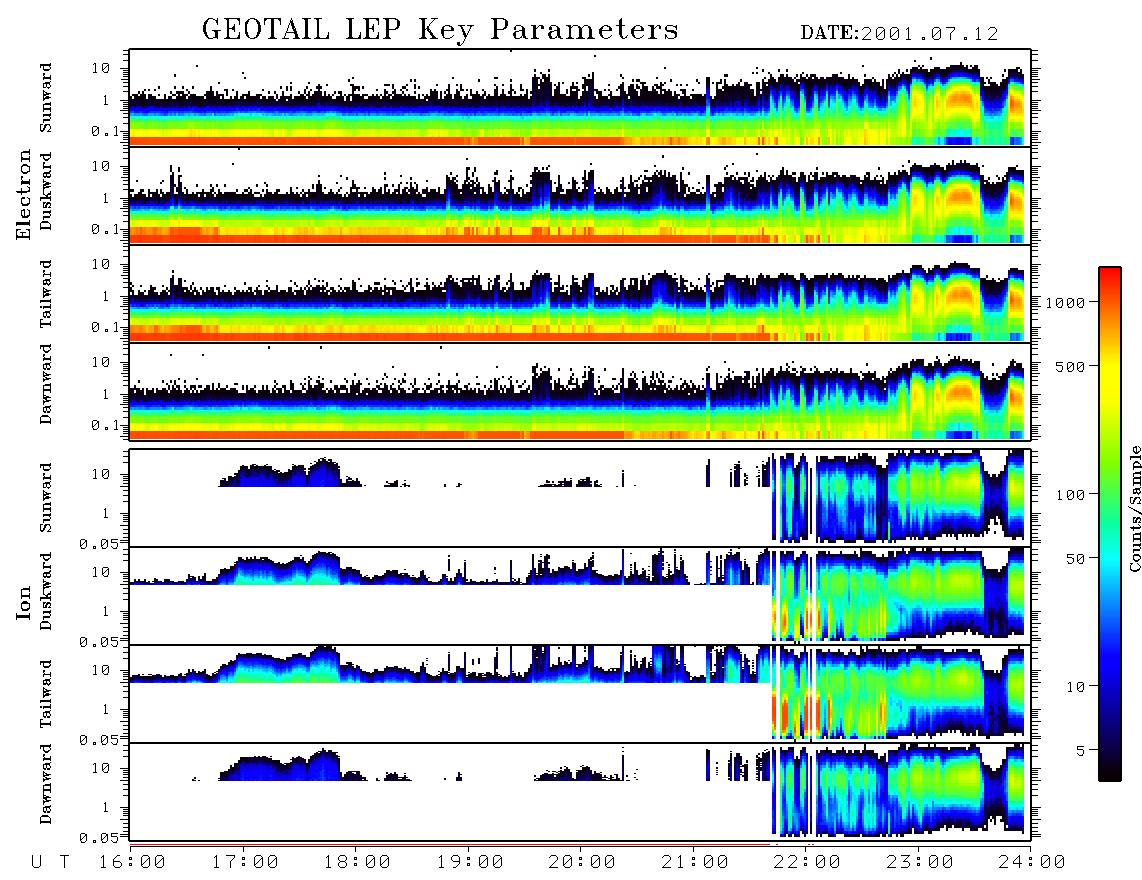Viewport: 1142px width, 880px height.
Task: Click the 16:00 time axis label
Action: (x=132, y=863)
